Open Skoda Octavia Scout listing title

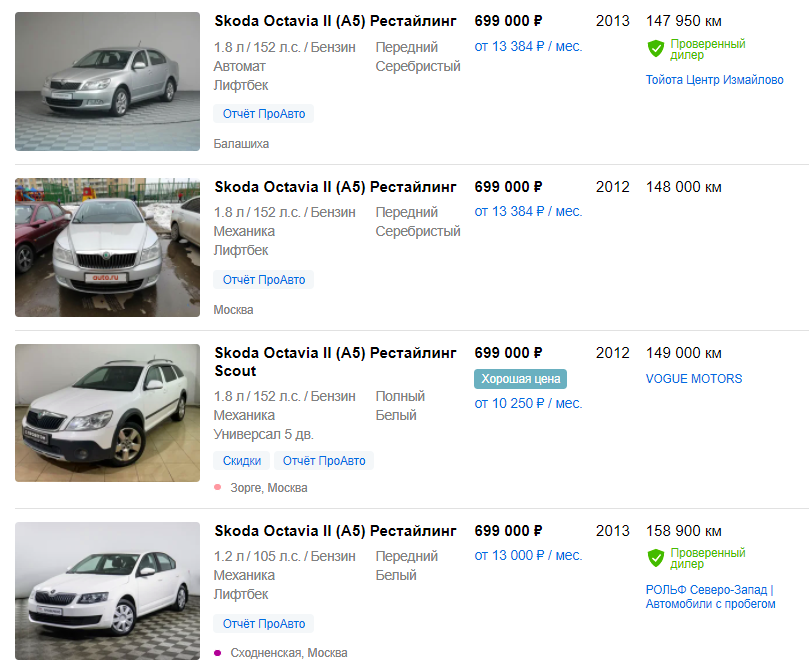pyautogui.click(x=335, y=362)
